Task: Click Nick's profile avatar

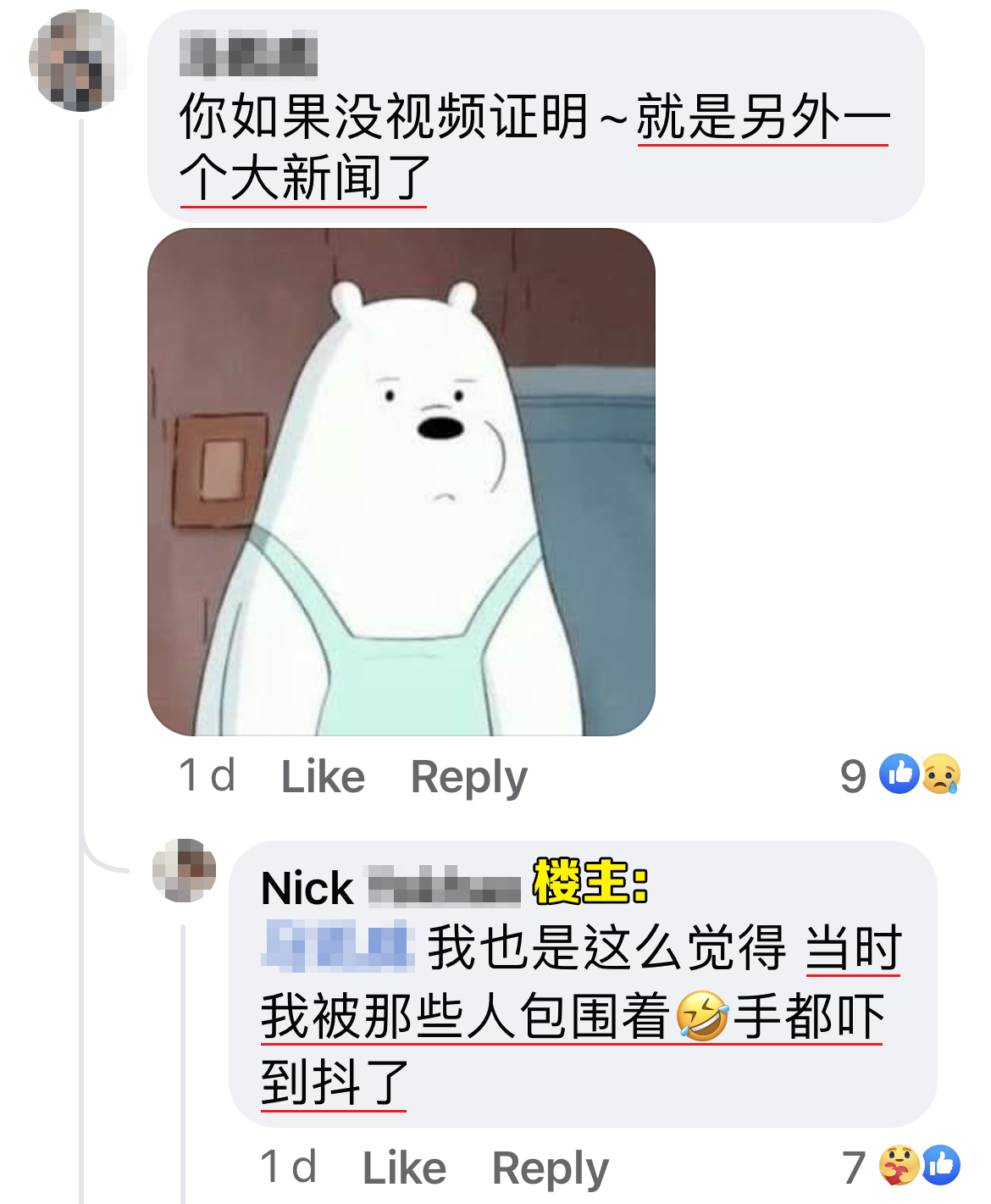Action: pos(184,870)
